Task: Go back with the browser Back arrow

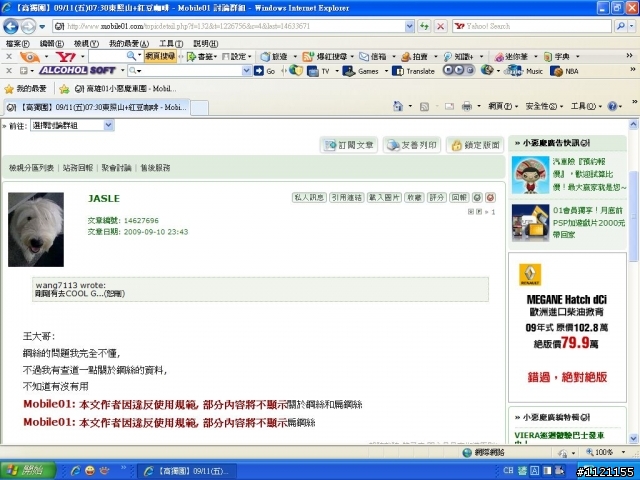Action: pyautogui.click(x=11, y=27)
